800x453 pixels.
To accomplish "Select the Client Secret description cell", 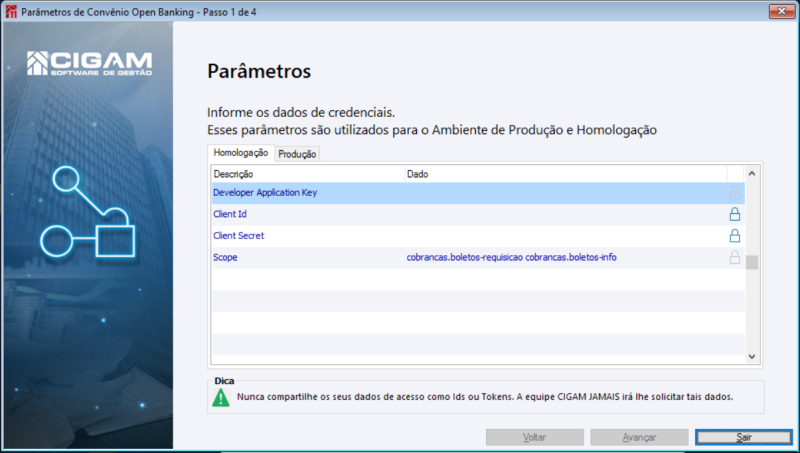I will tap(308, 236).
